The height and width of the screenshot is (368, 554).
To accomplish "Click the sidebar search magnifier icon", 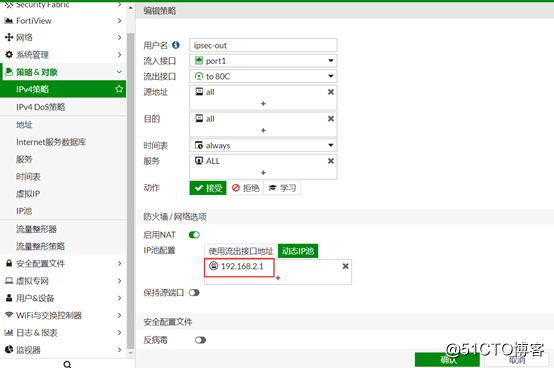I will tap(67, 364).
